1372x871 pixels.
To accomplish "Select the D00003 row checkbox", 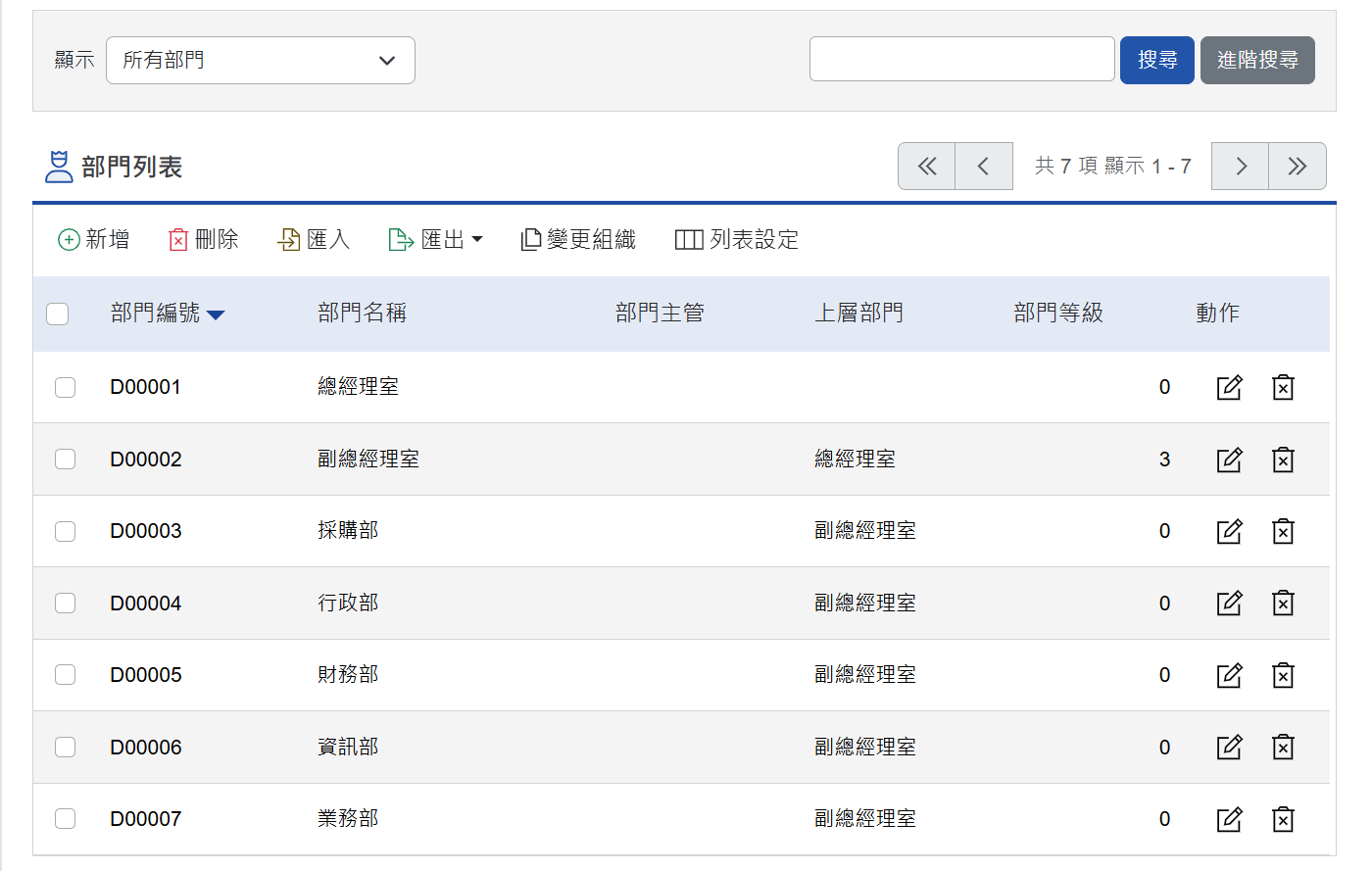I will (66, 531).
